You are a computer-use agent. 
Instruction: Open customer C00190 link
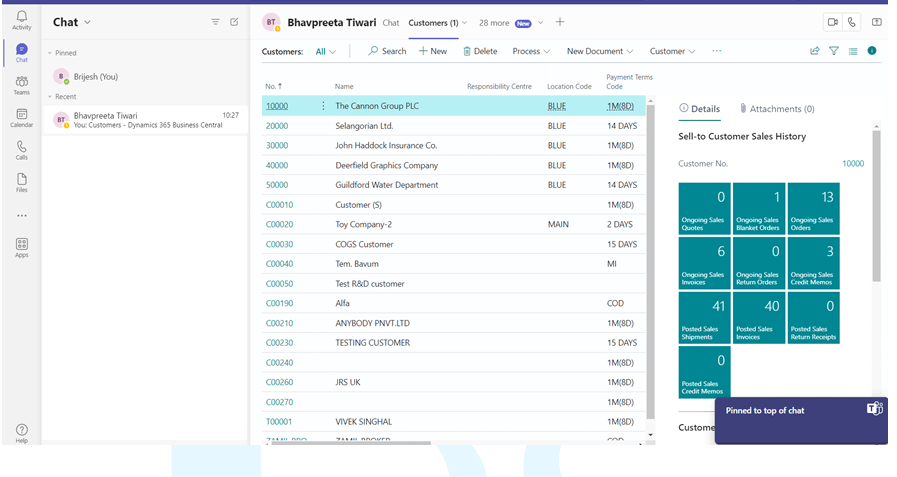pos(279,303)
